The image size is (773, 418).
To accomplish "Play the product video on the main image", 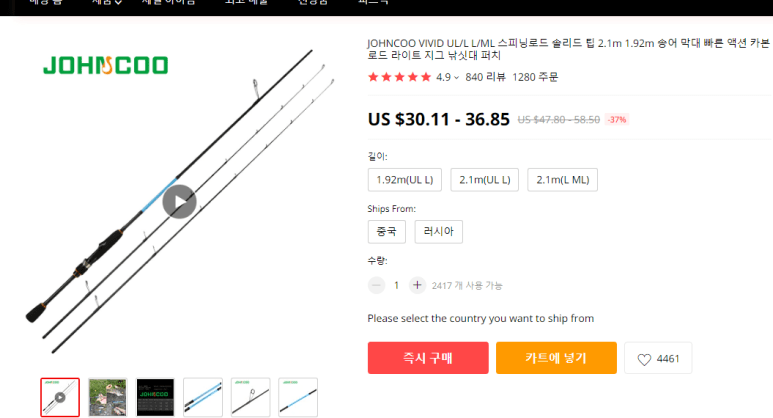I will (x=179, y=202).
